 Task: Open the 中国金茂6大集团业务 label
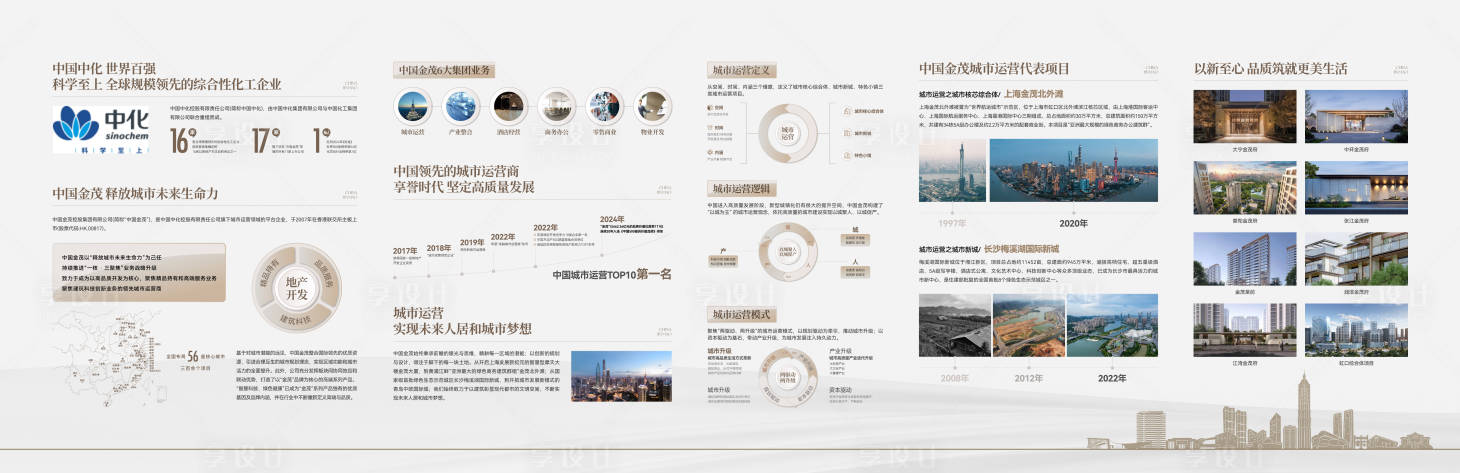443,70
